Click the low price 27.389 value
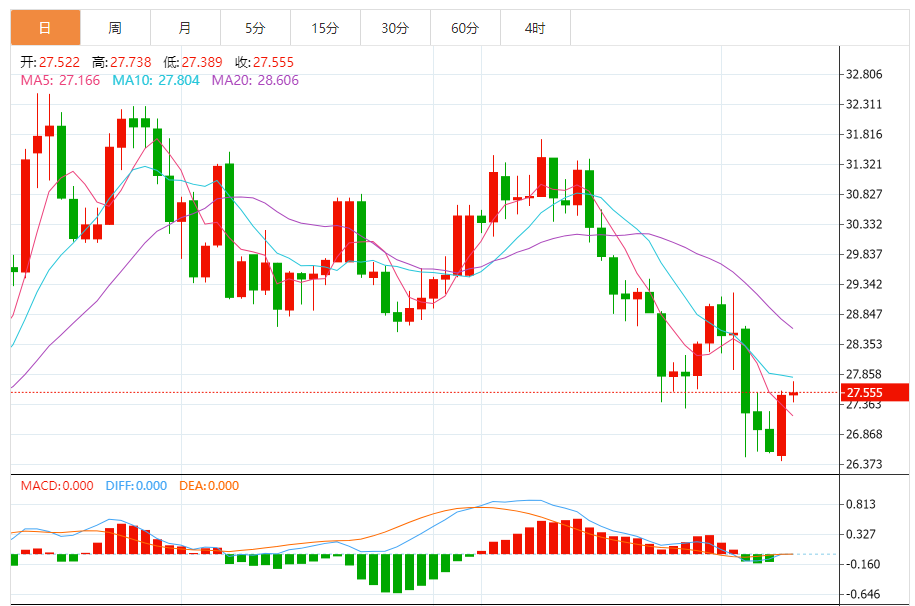This screenshot has width=915, height=606. 202,62
